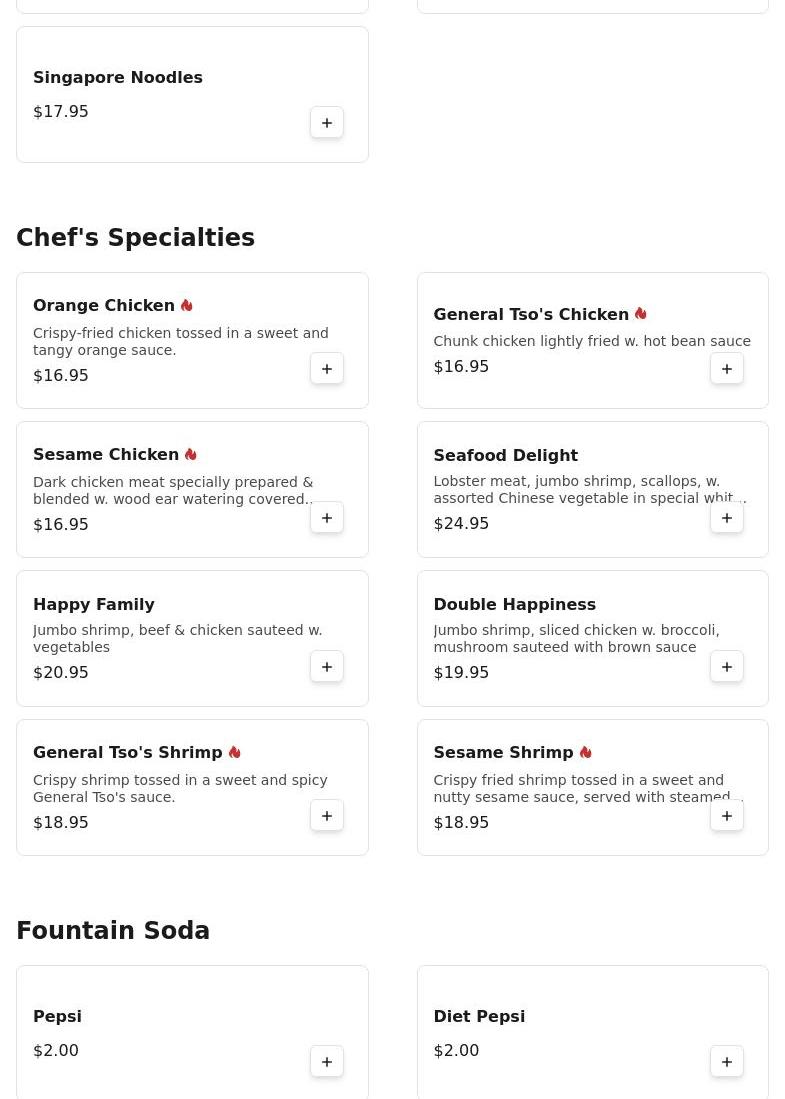
Task: Add Happy Family to cart
Action: 327,667
